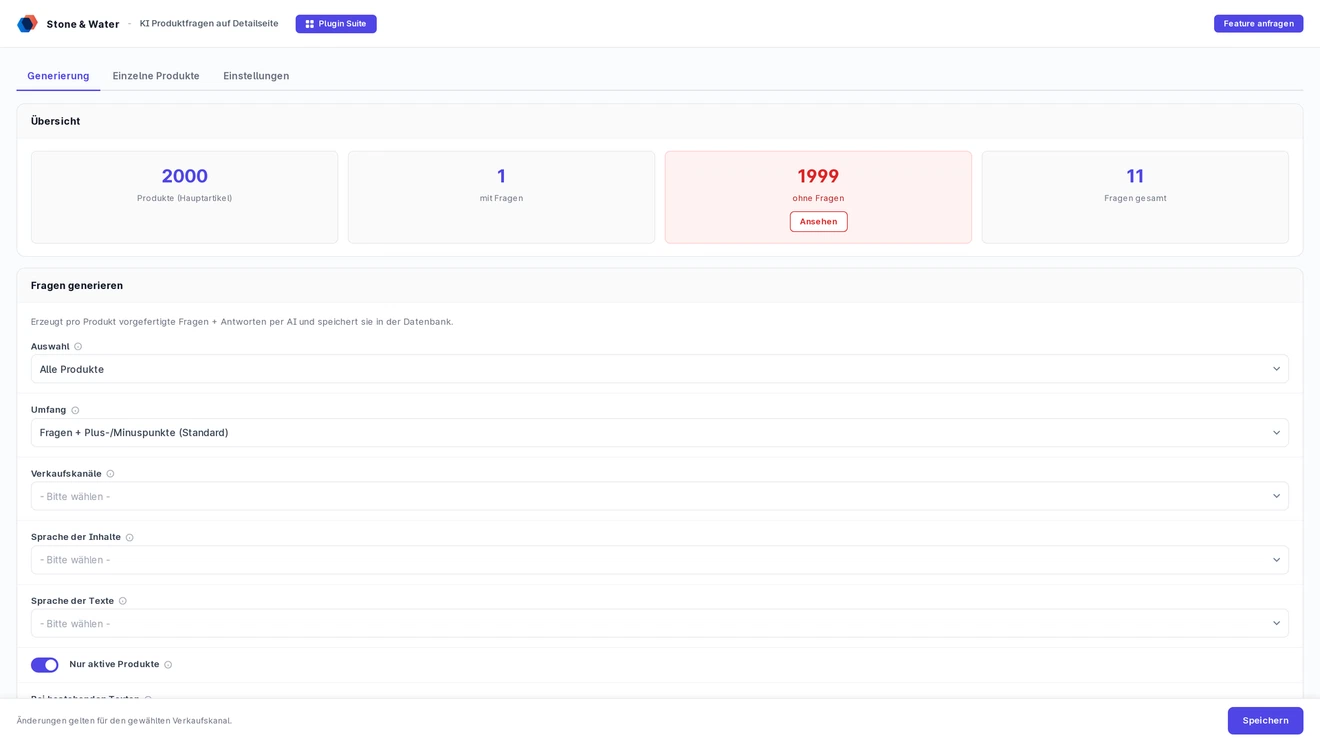1320x743 pixels.
Task: Click the 'Erzeugt pro Produkt vorgefertigte Fragen' description
Action: pos(242,322)
